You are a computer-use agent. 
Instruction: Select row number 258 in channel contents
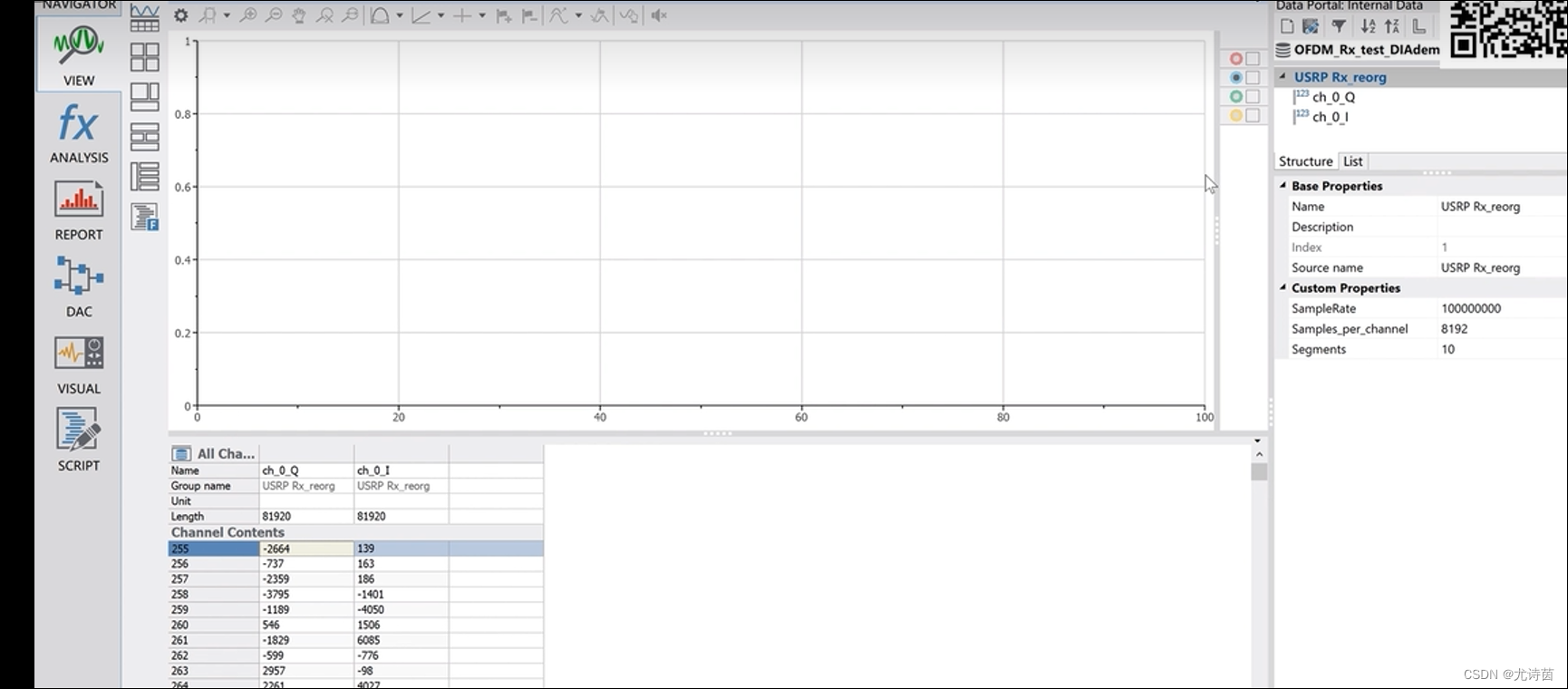[213, 595]
